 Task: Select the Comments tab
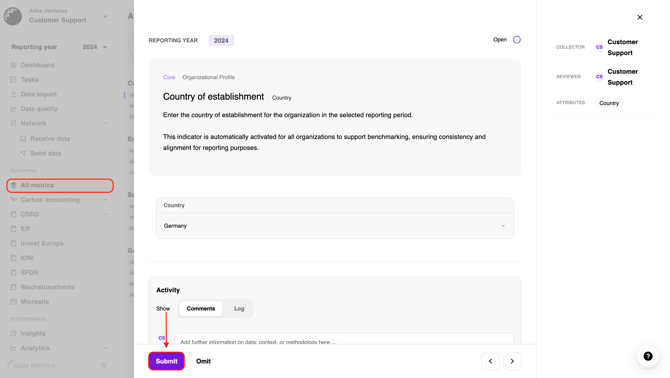(x=201, y=308)
